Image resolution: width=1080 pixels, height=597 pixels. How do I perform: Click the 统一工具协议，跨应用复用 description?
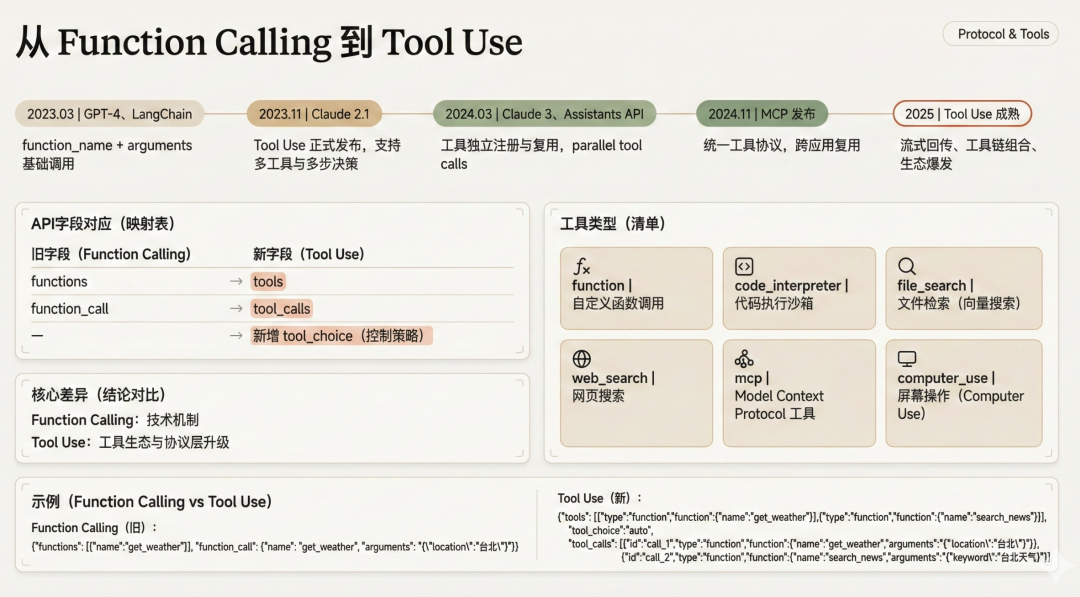tap(782, 145)
